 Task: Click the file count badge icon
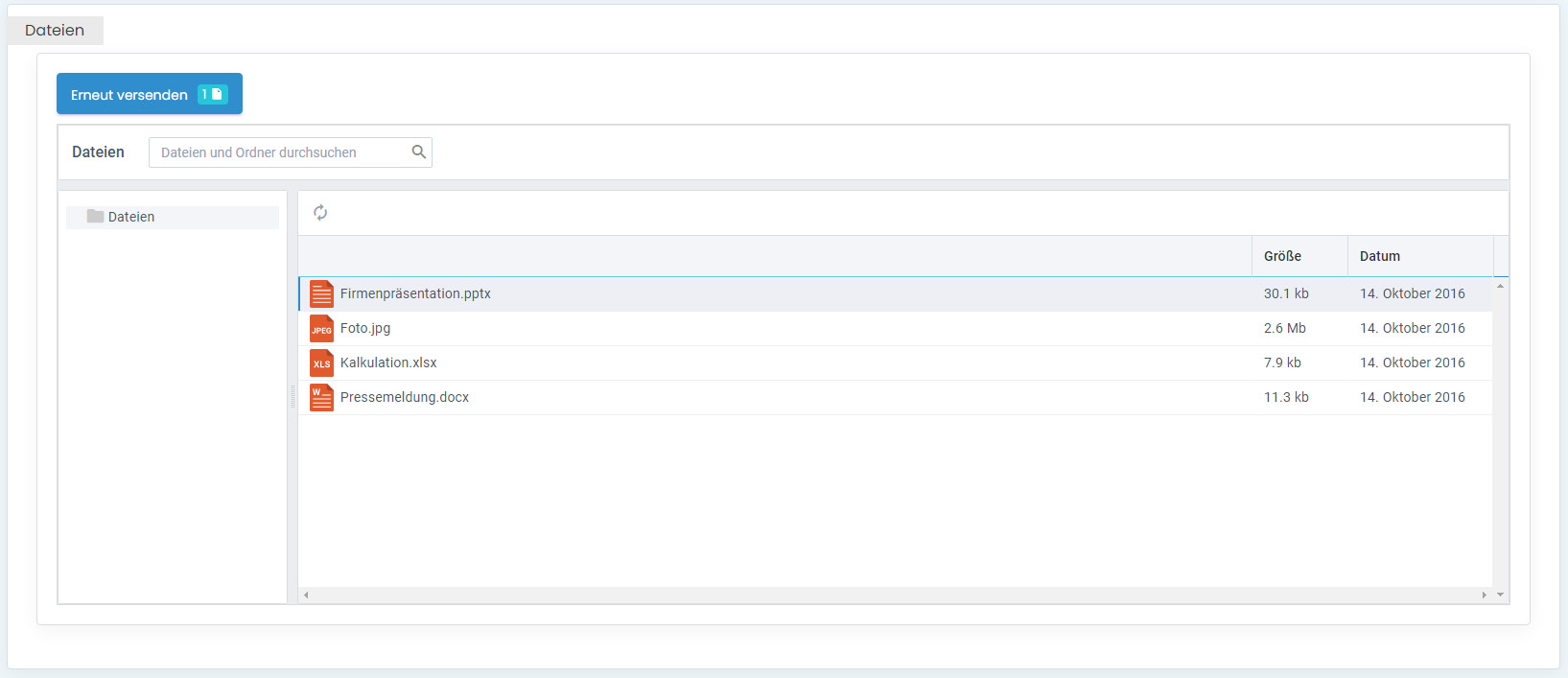pyautogui.click(x=212, y=94)
